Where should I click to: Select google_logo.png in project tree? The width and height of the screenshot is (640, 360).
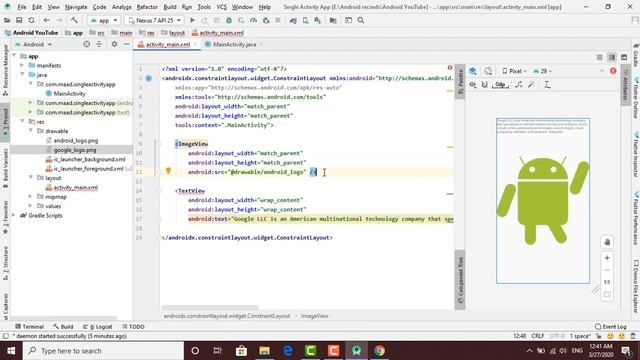pyautogui.click(x=75, y=150)
